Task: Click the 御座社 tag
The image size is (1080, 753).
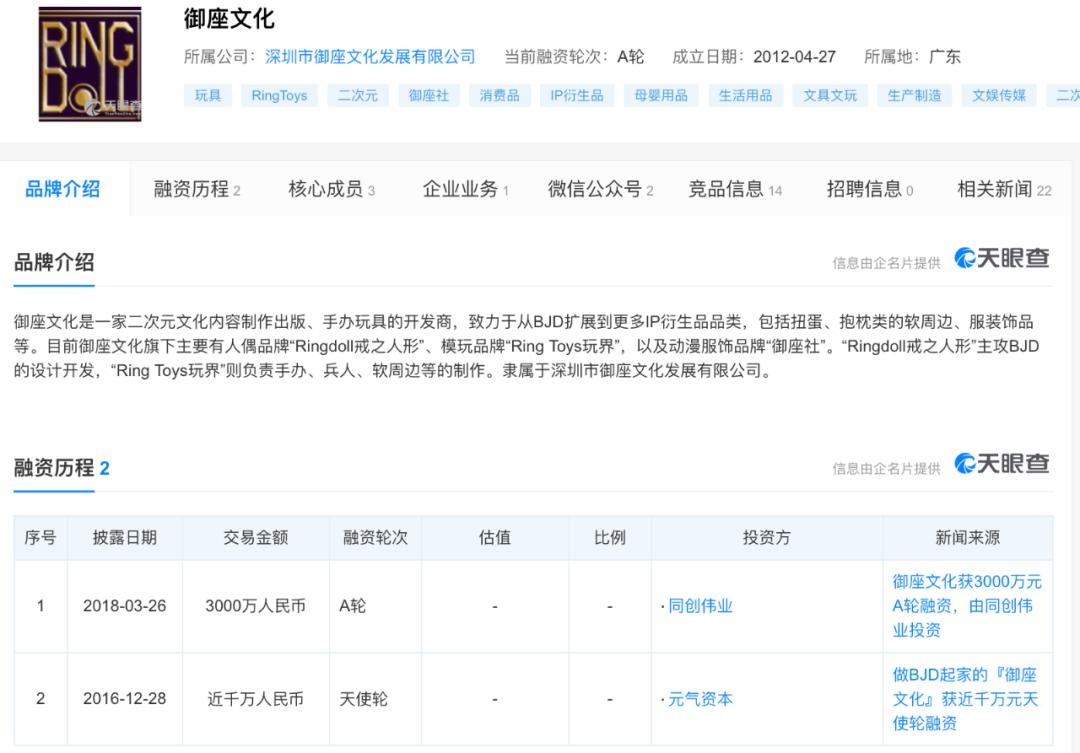Action: [428, 97]
